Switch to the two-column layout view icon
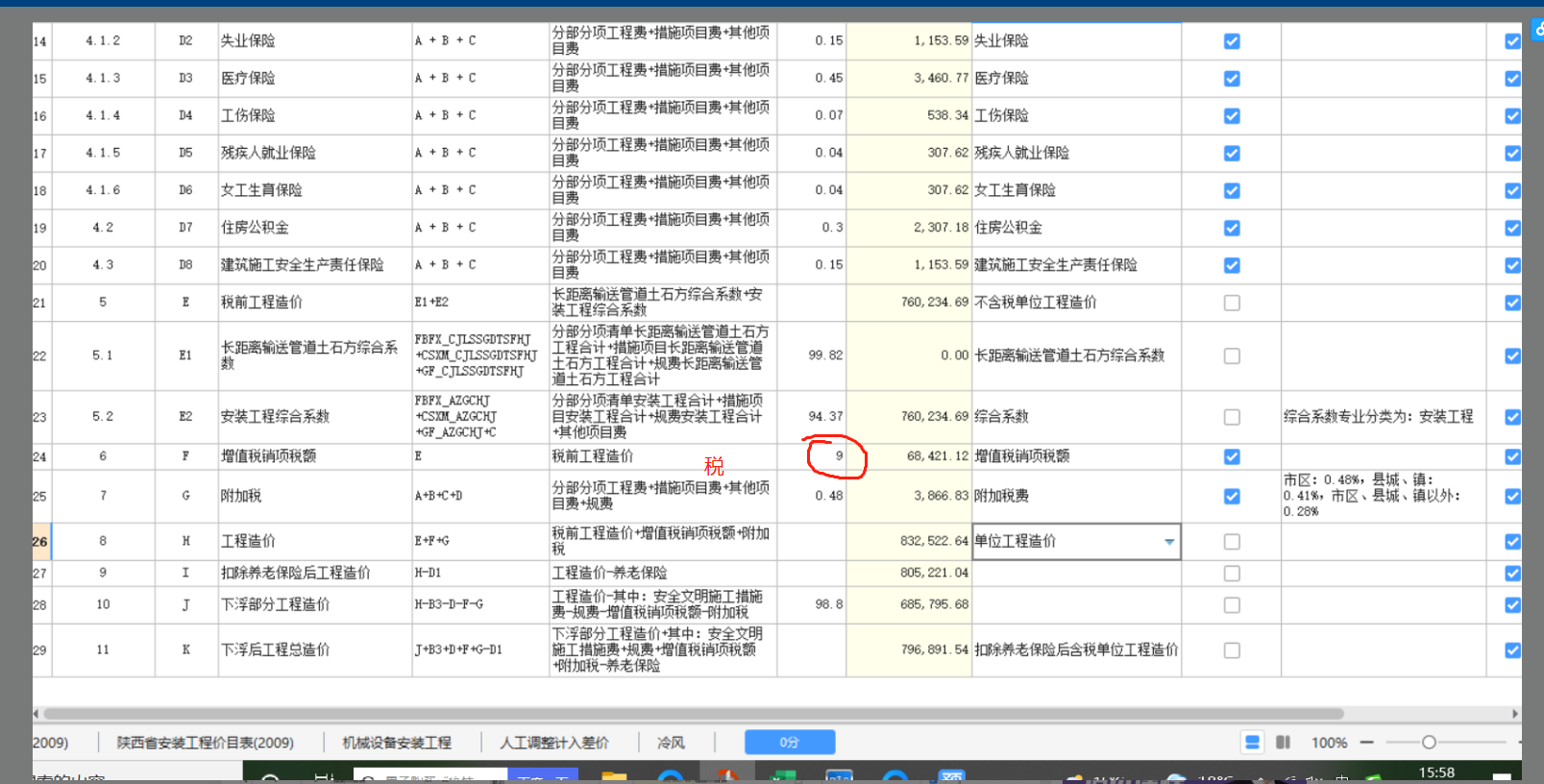 click(1283, 742)
